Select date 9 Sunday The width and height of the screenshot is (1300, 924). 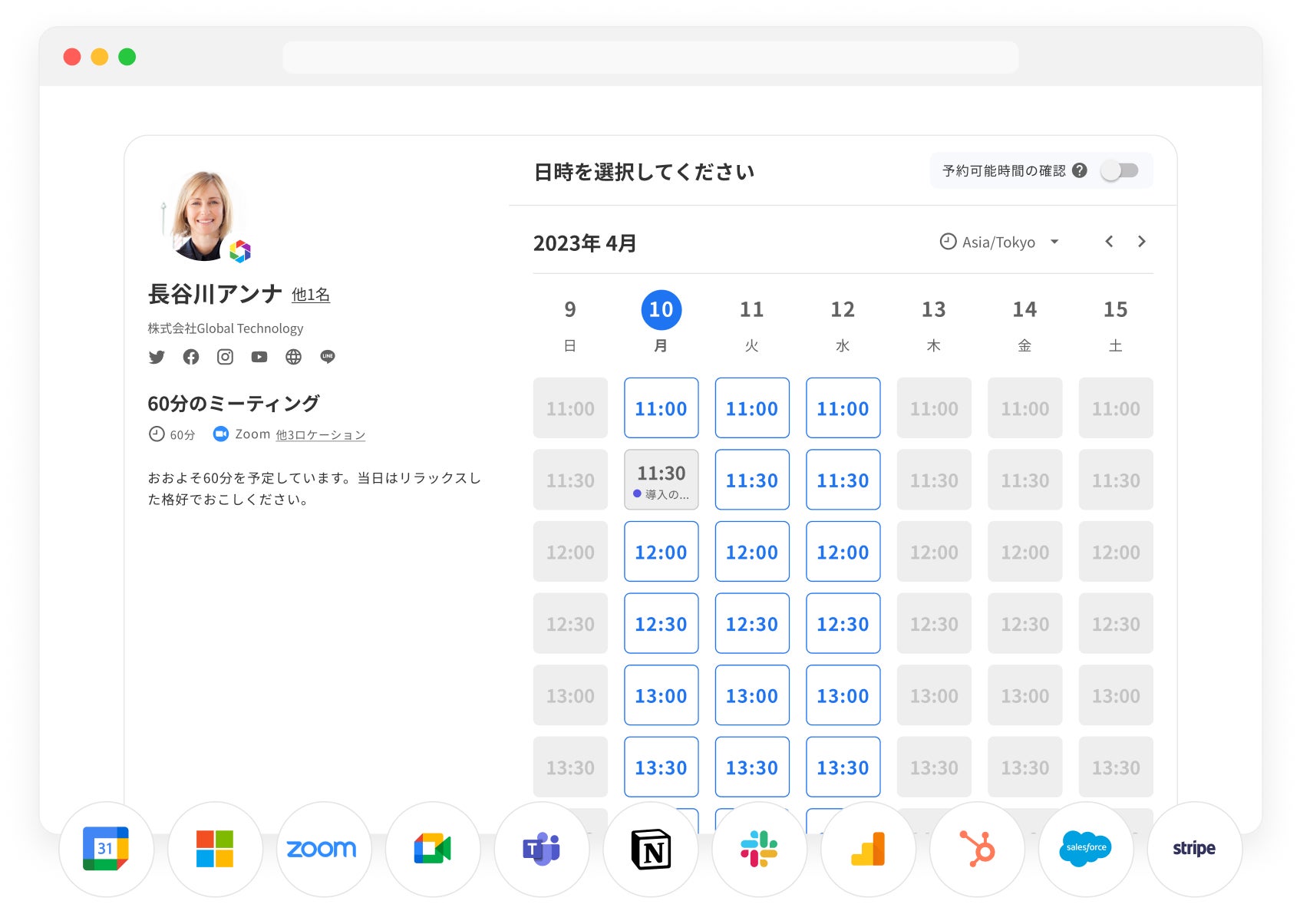click(570, 310)
